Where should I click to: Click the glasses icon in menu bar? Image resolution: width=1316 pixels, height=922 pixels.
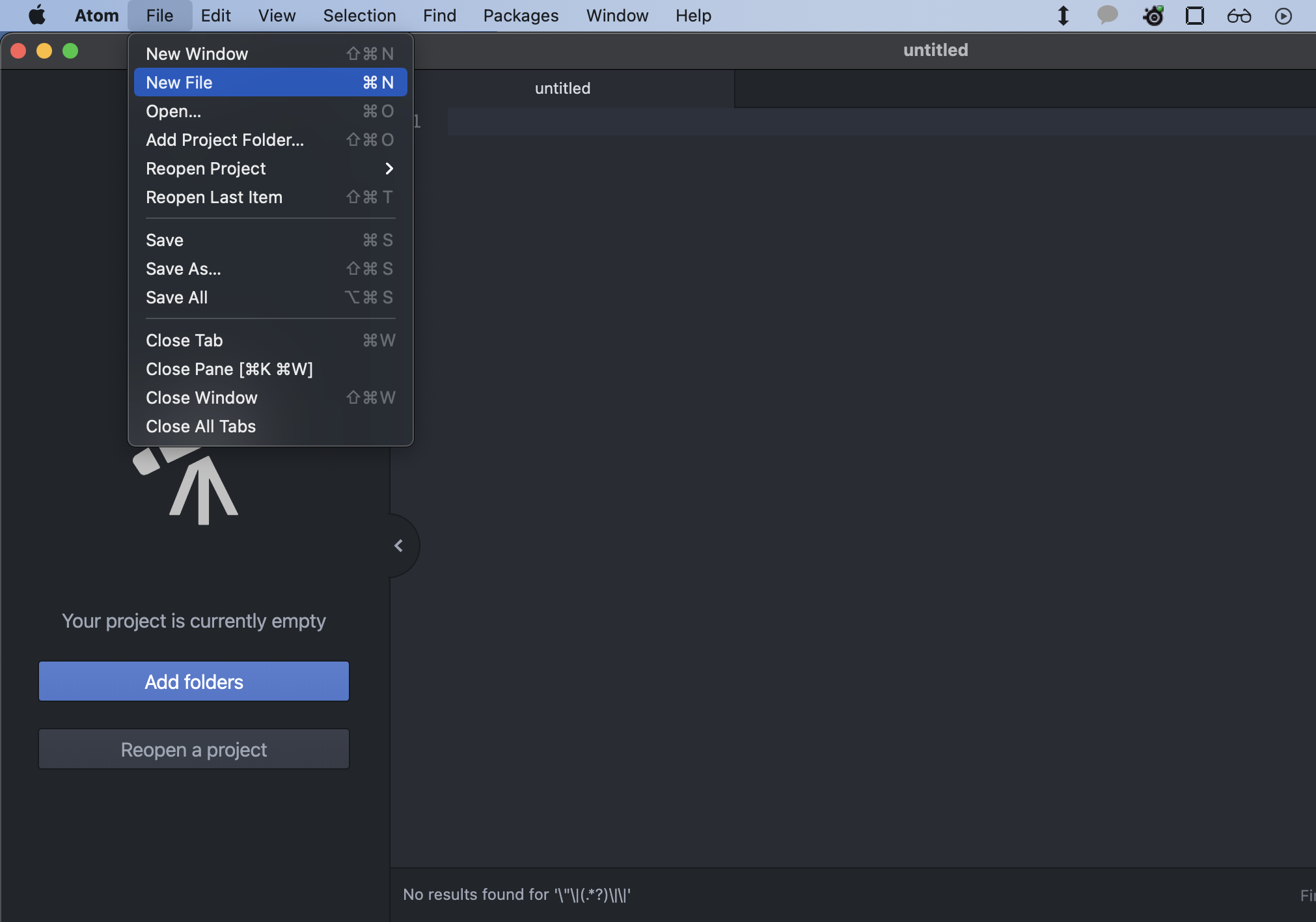1239,15
